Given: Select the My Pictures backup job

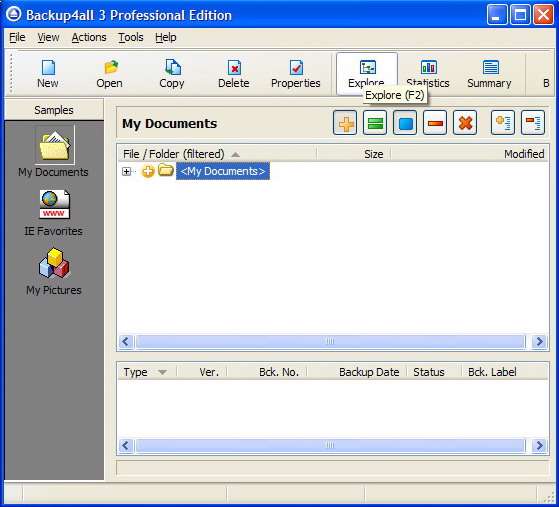Looking at the screenshot, I should (x=53, y=272).
